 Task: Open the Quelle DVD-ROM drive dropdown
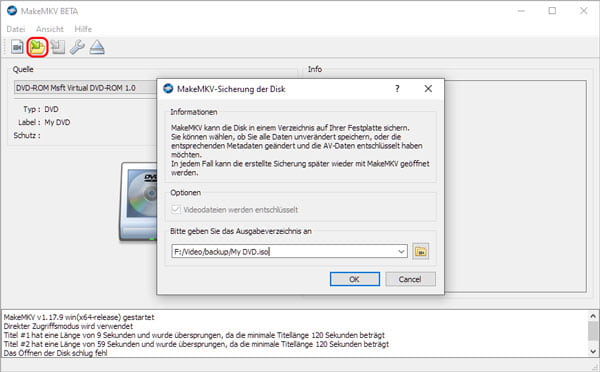[x=85, y=88]
